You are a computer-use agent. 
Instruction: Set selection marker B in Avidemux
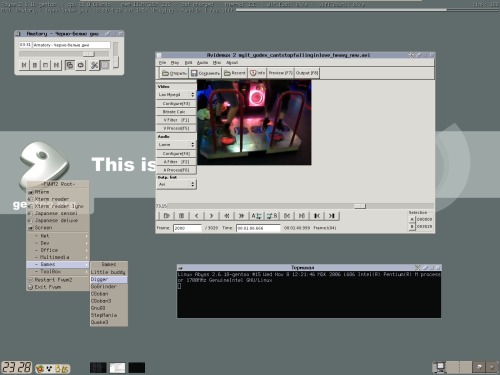click(272, 216)
